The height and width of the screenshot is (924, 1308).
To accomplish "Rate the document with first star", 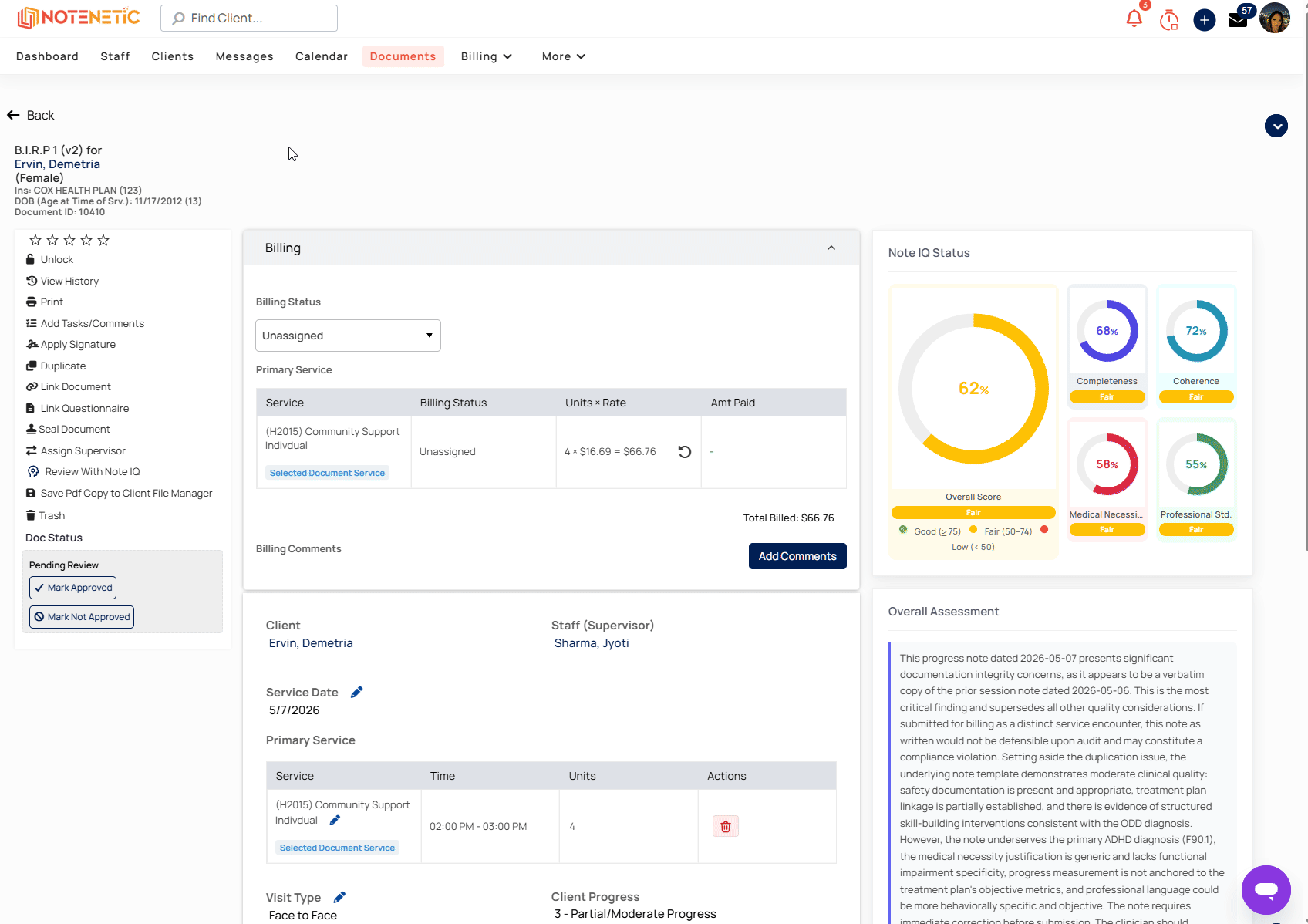I will tap(35, 241).
